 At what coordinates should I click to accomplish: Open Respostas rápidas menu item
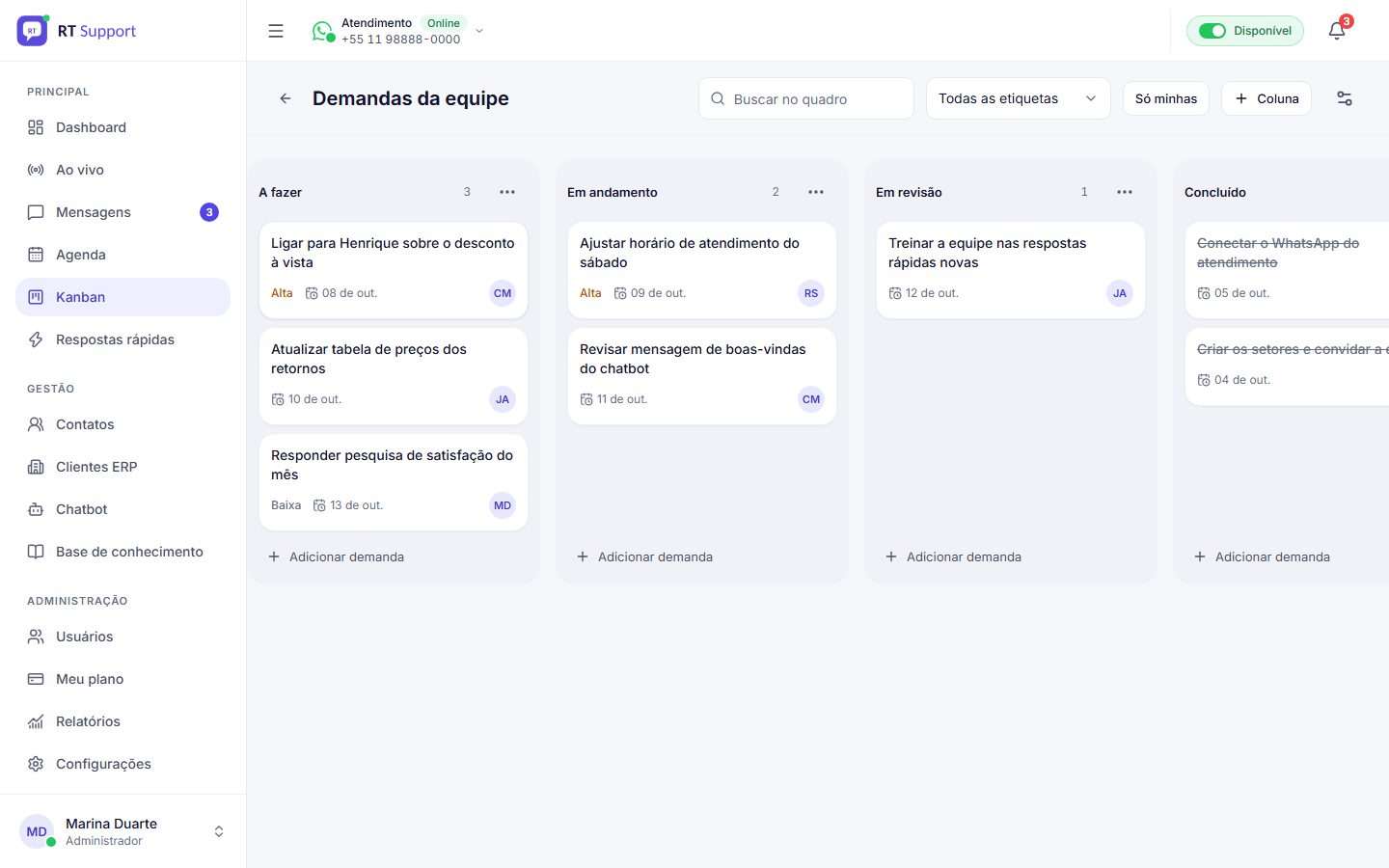(123, 339)
